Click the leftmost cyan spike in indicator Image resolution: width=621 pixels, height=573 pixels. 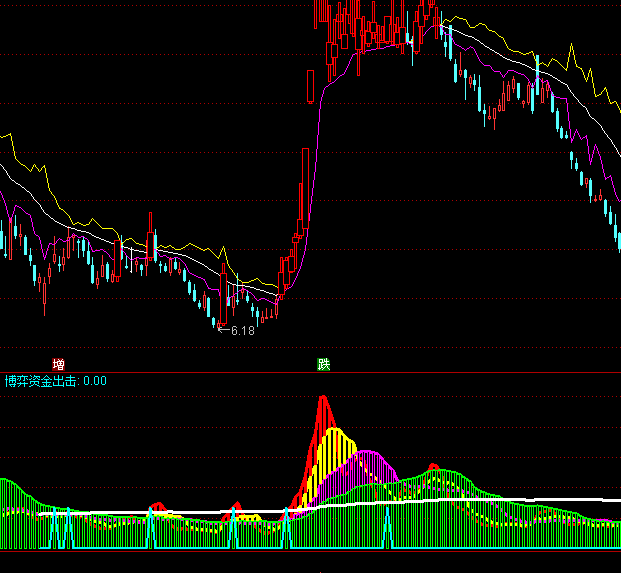pos(61,528)
